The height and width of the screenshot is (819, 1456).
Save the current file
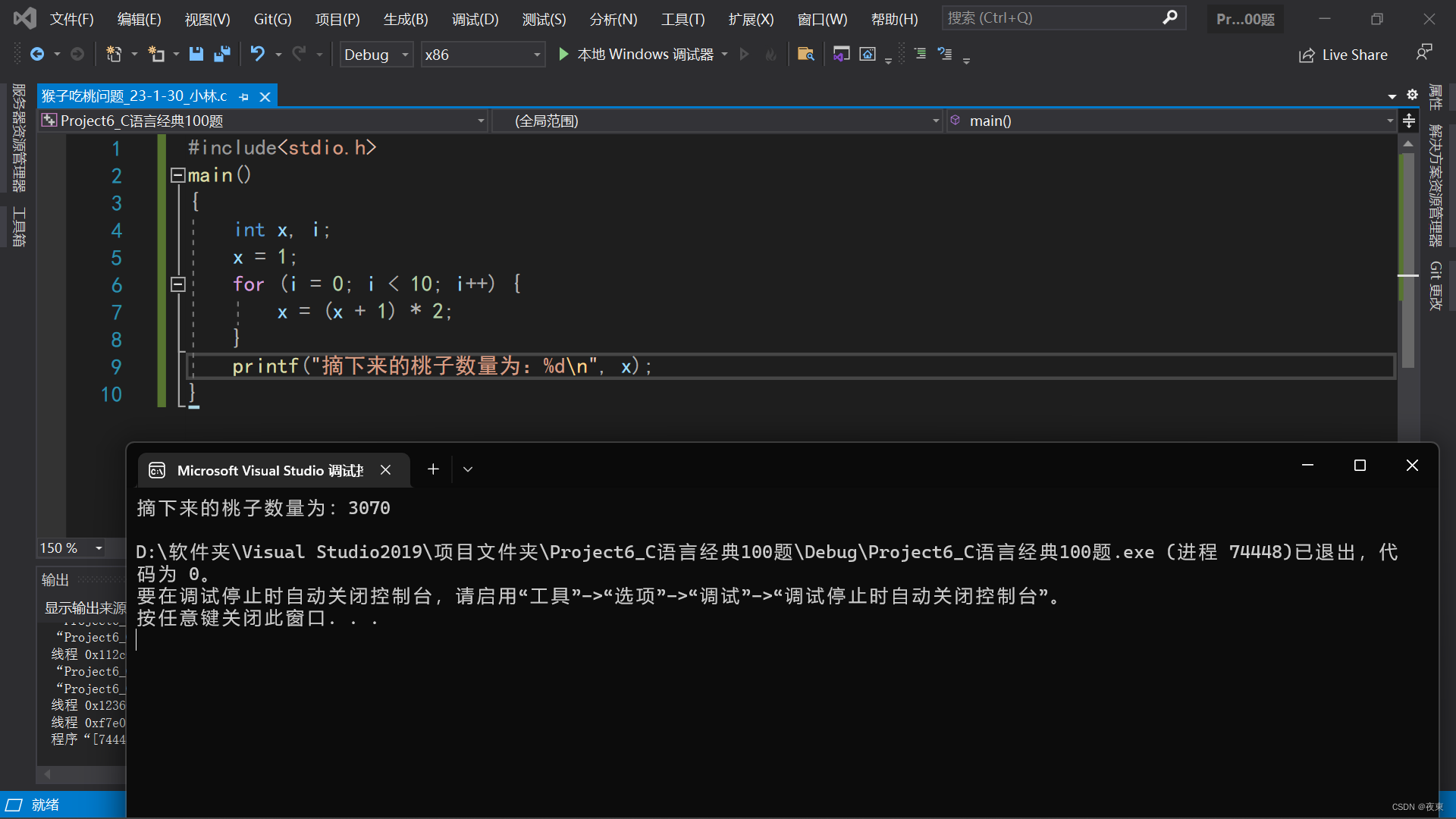(x=196, y=54)
